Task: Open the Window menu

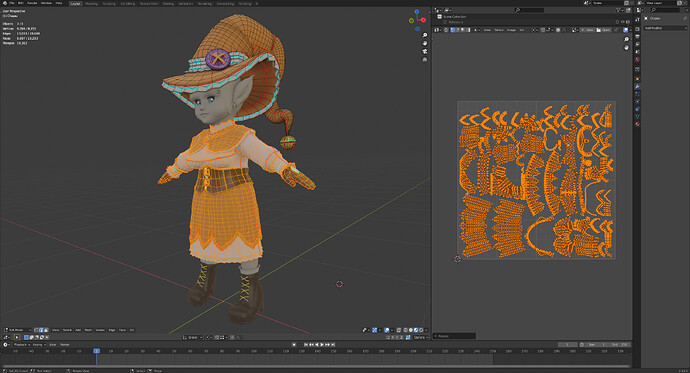Action: 46,3
